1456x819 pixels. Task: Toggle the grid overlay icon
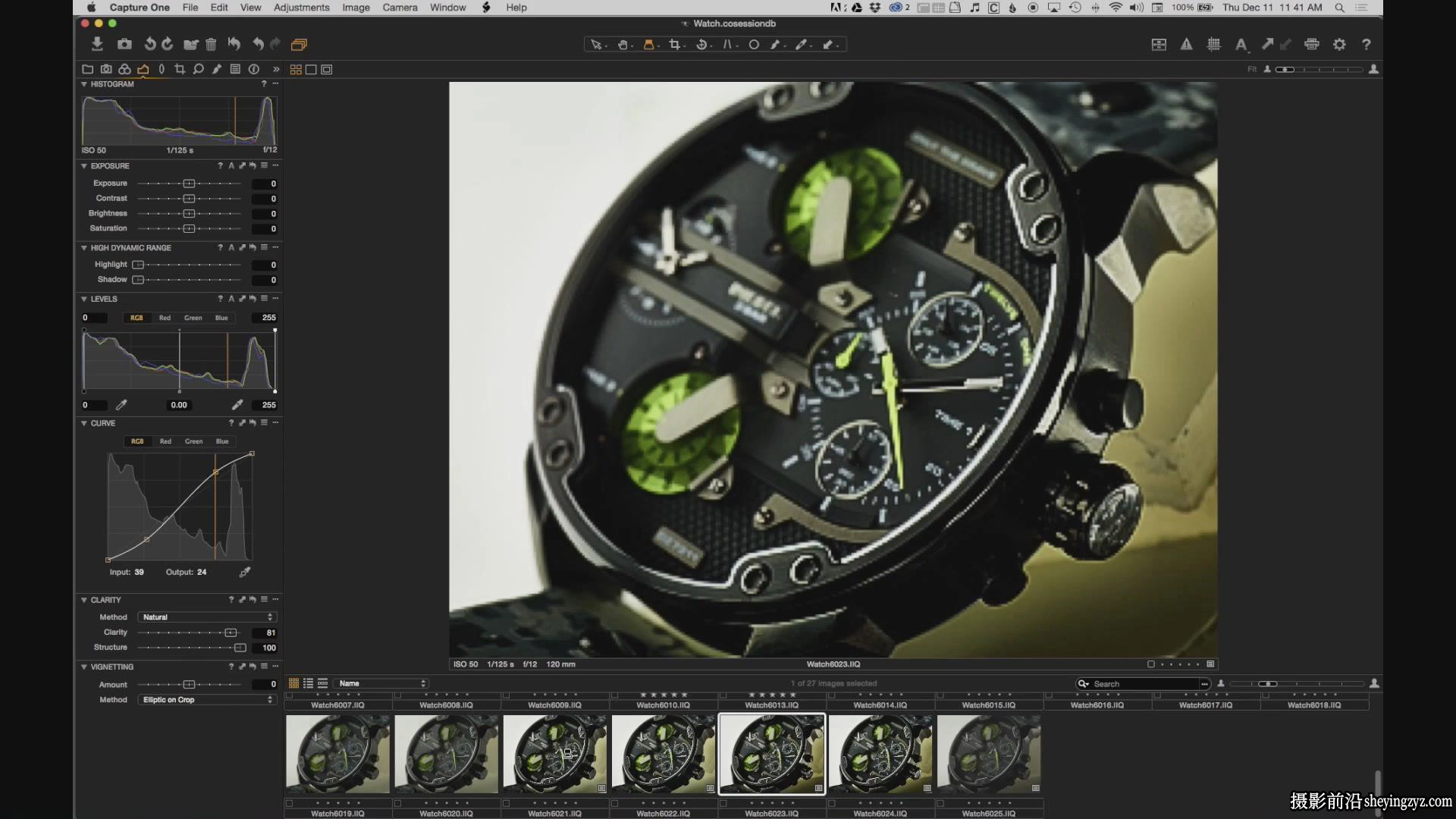tap(1213, 45)
